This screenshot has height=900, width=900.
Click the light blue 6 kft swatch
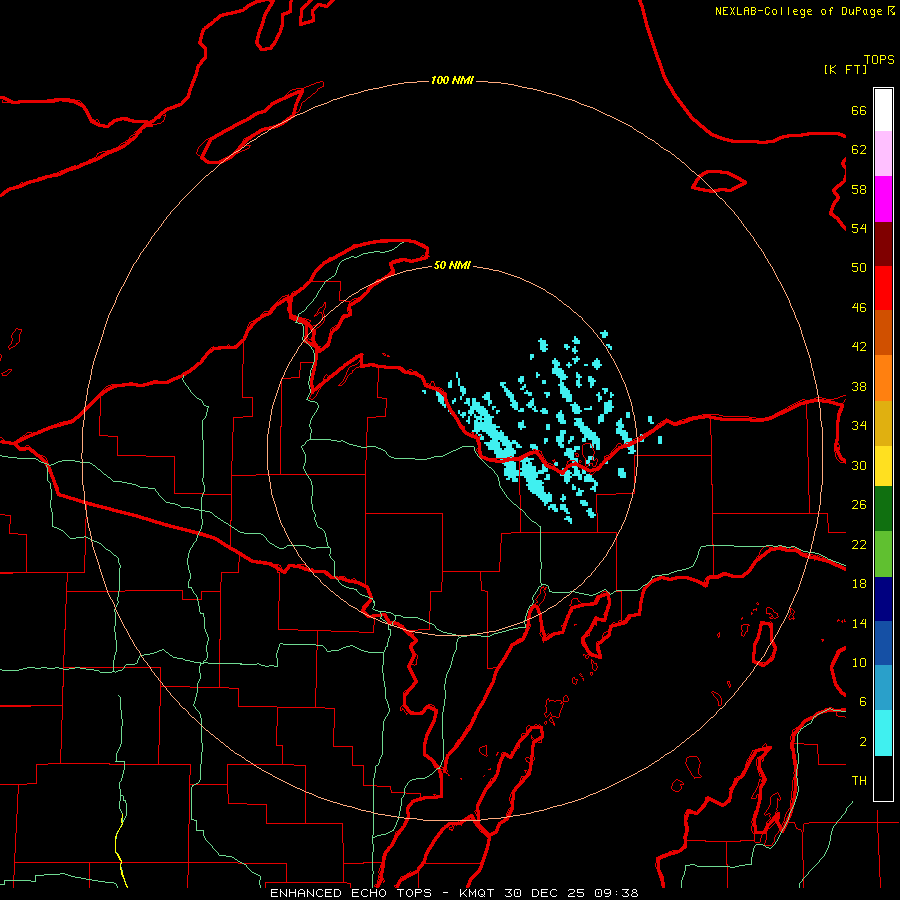click(883, 688)
